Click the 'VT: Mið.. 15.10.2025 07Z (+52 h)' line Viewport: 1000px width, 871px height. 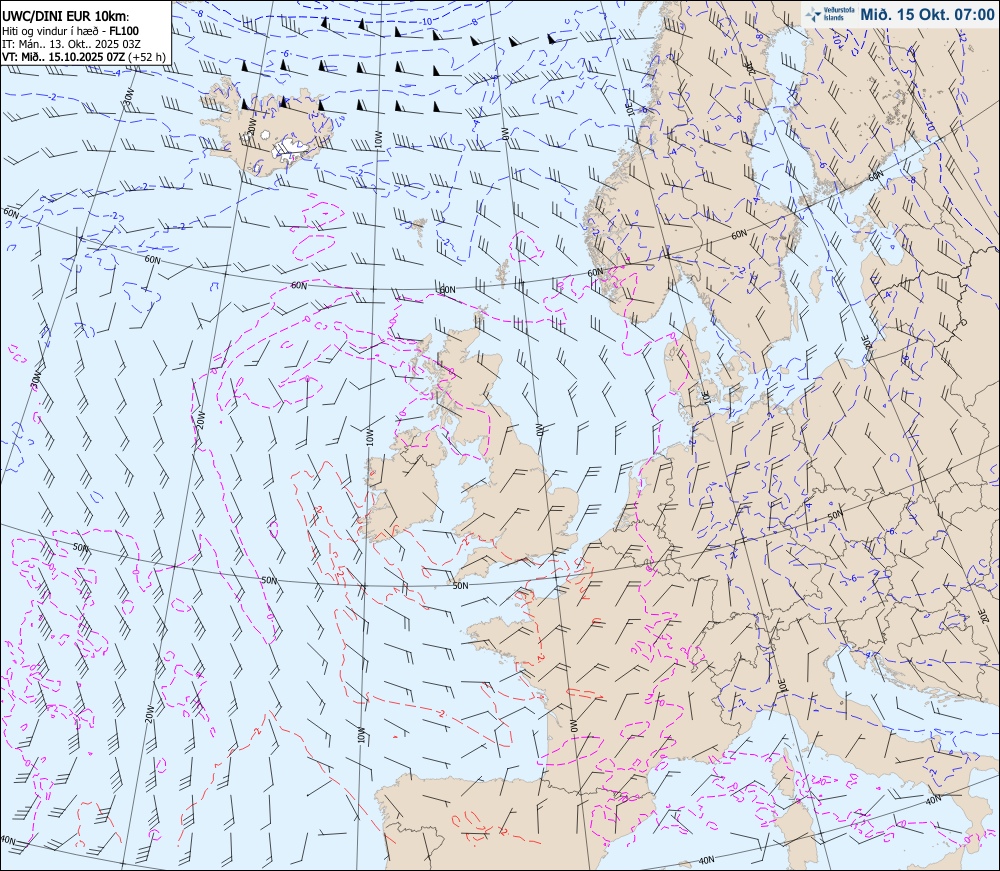tap(83, 57)
